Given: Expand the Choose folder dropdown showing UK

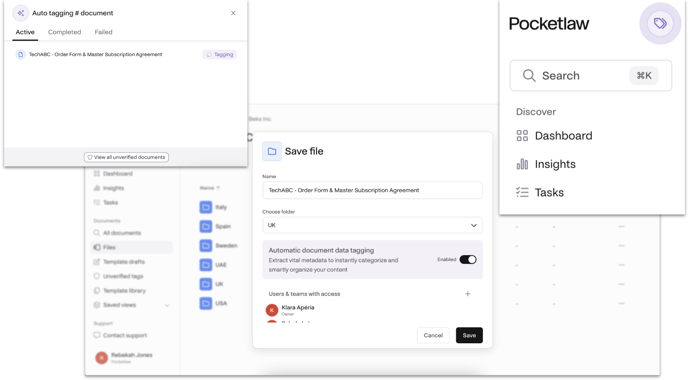Looking at the screenshot, I should (372, 225).
